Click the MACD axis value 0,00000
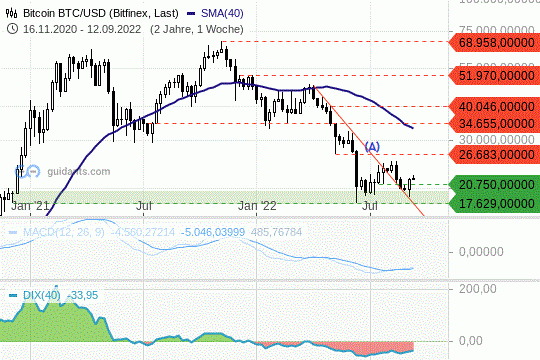Image resolution: width=540 pixels, height=360 pixels. [481, 252]
